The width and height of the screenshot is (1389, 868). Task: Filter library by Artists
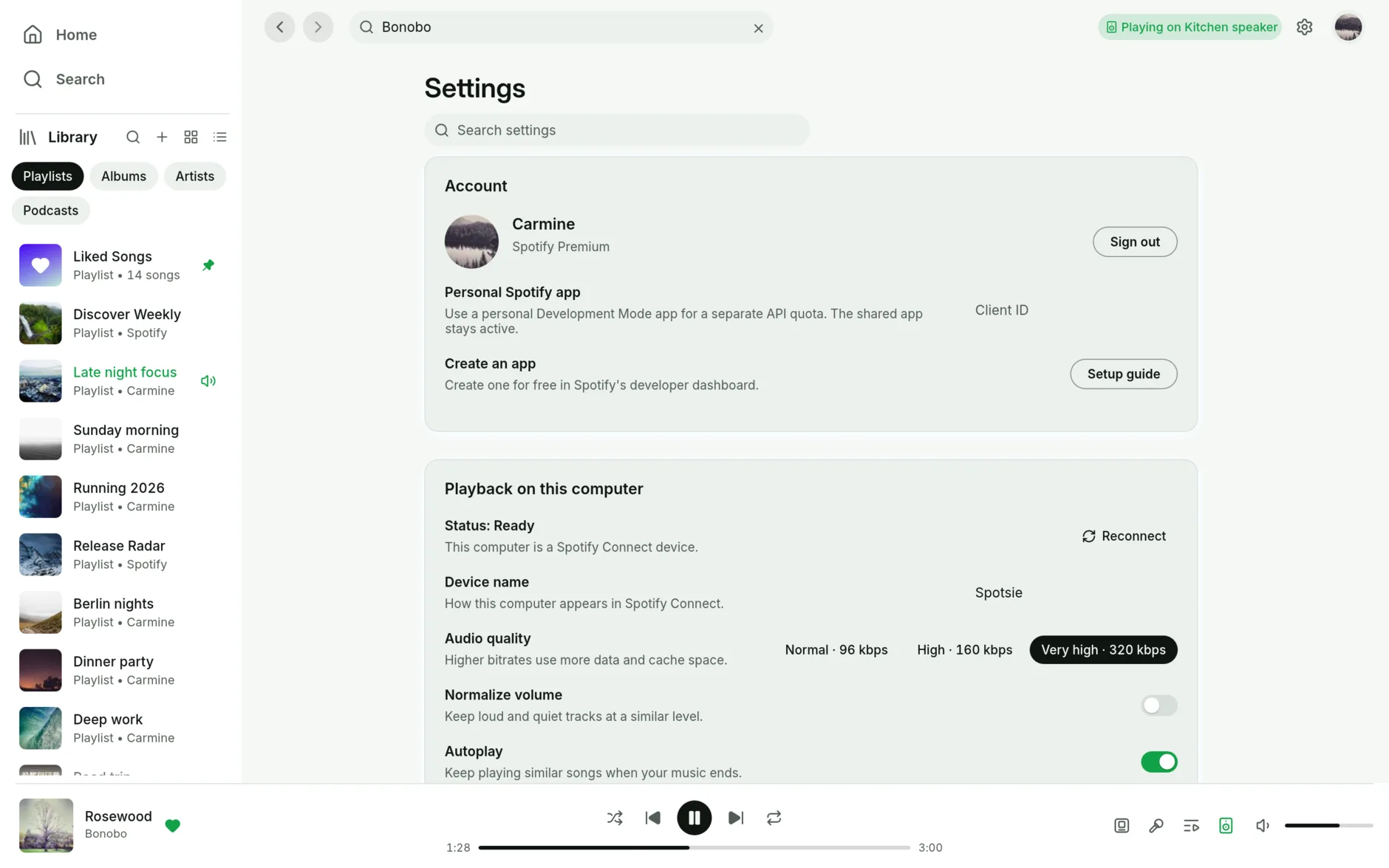tap(194, 177)
